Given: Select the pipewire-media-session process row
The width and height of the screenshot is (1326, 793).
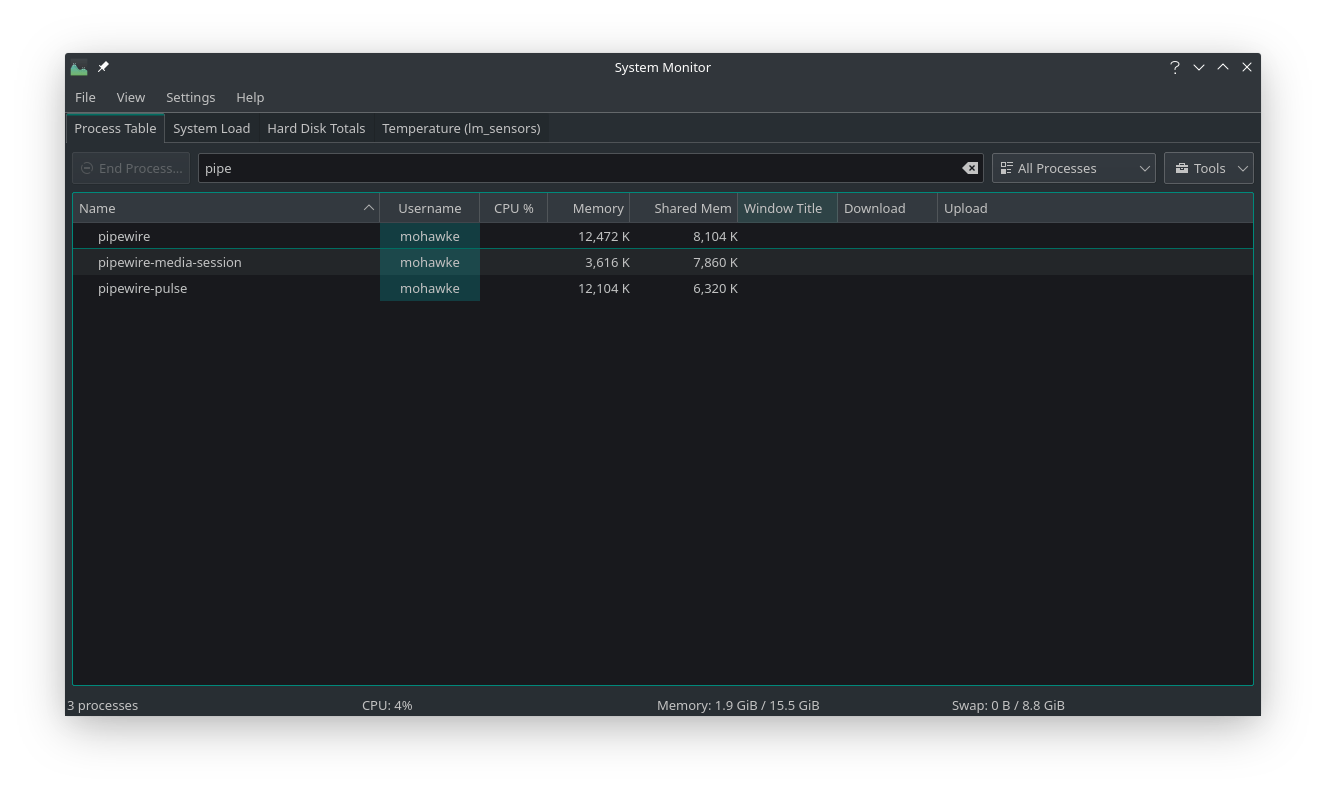Looking at the screenshot, I should (170, 262).
